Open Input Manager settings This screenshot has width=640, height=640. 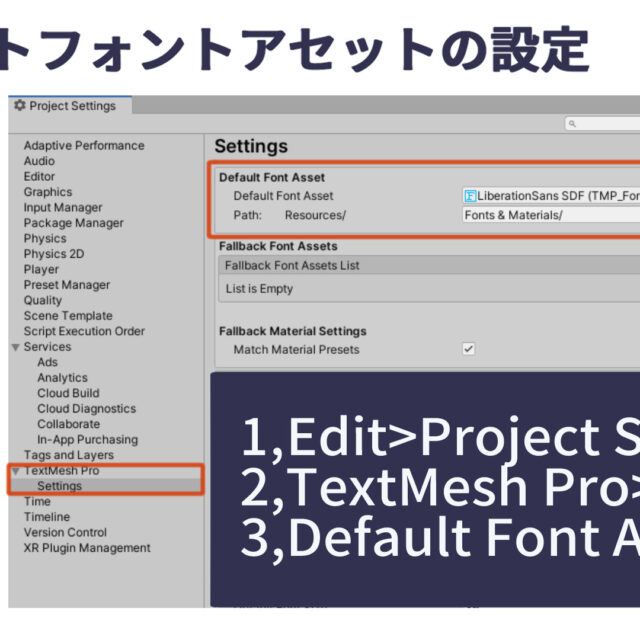pyautogui.click(x=63, y=208)
